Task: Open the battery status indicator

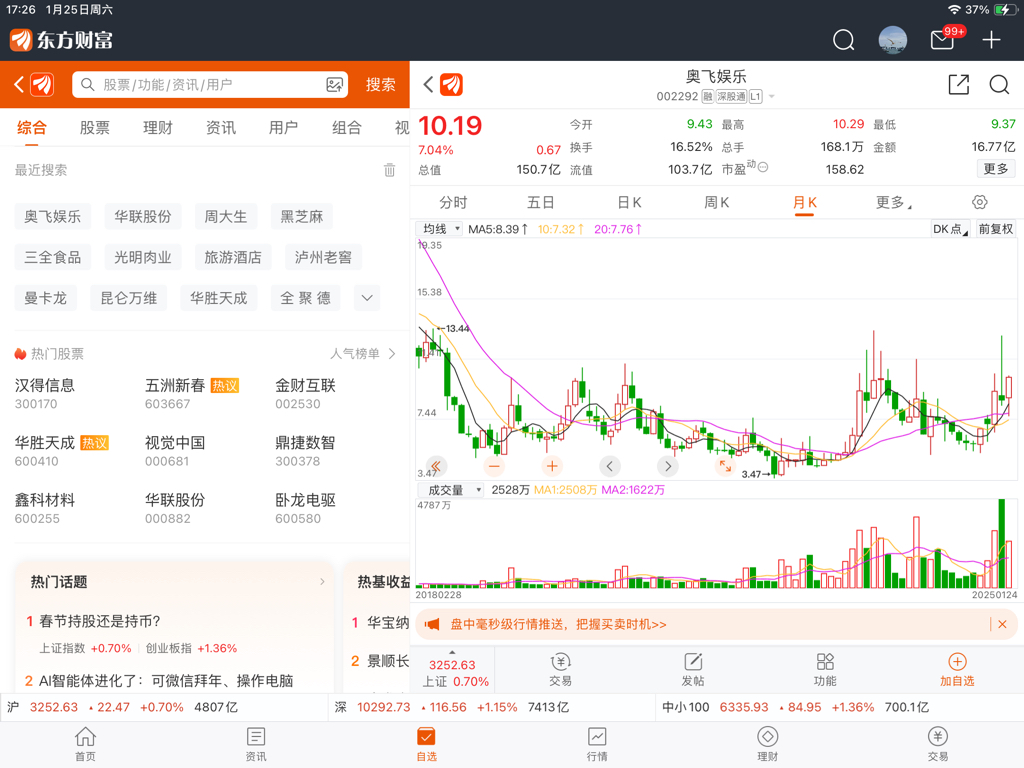Action: (x=1004, y=10)
